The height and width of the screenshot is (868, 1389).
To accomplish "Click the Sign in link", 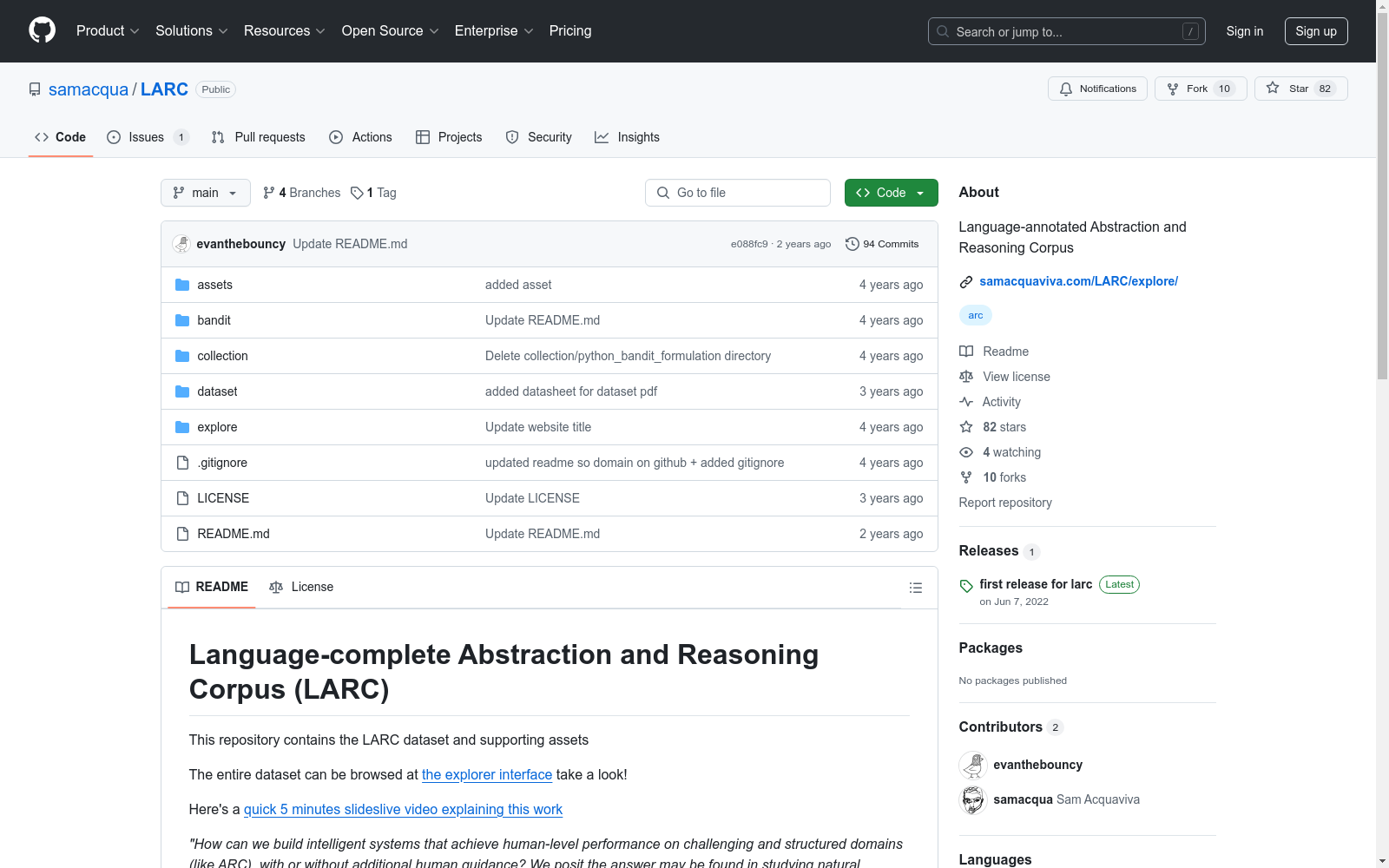I will pos(1245,31).
